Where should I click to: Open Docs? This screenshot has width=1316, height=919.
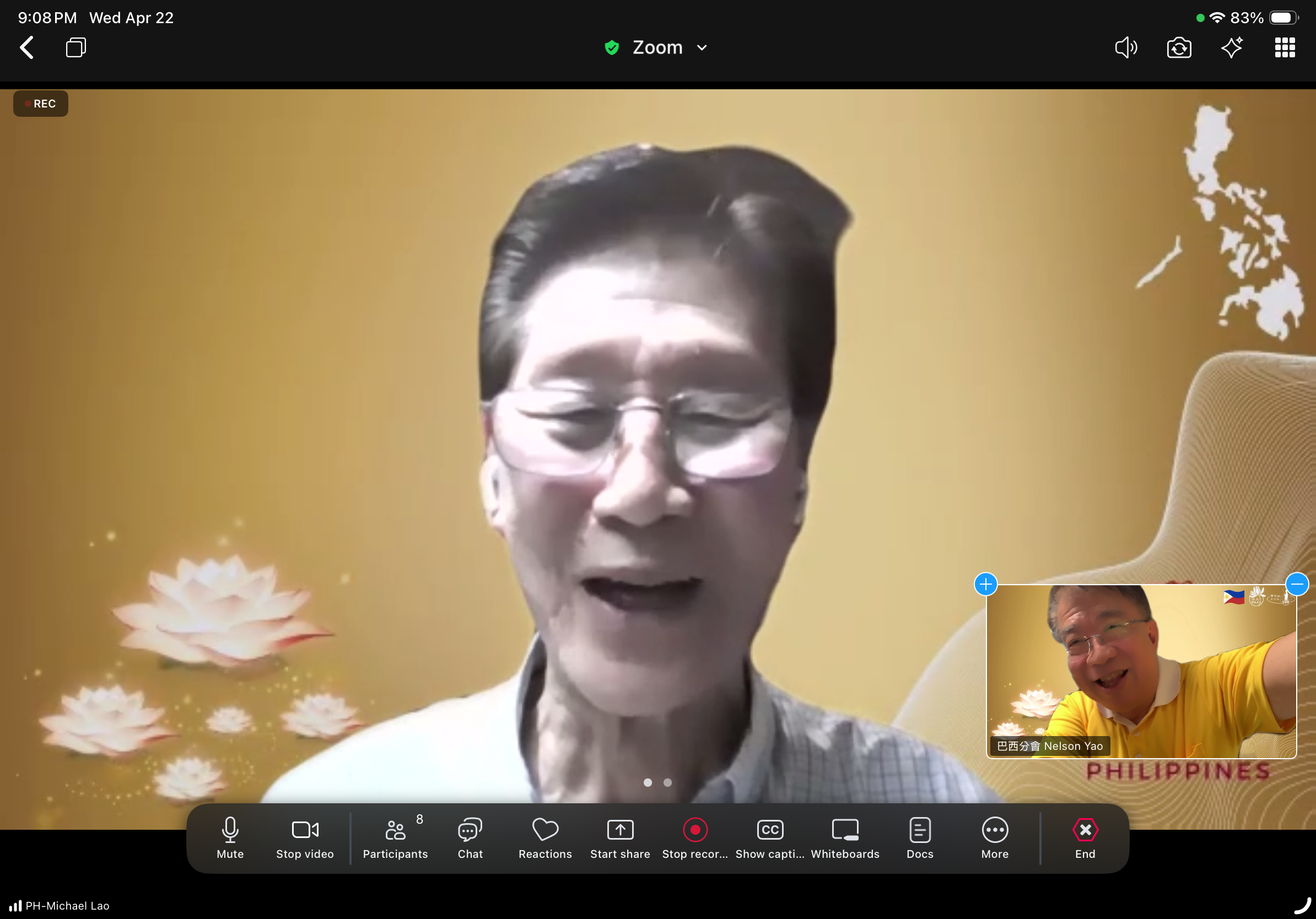[919, 837]
